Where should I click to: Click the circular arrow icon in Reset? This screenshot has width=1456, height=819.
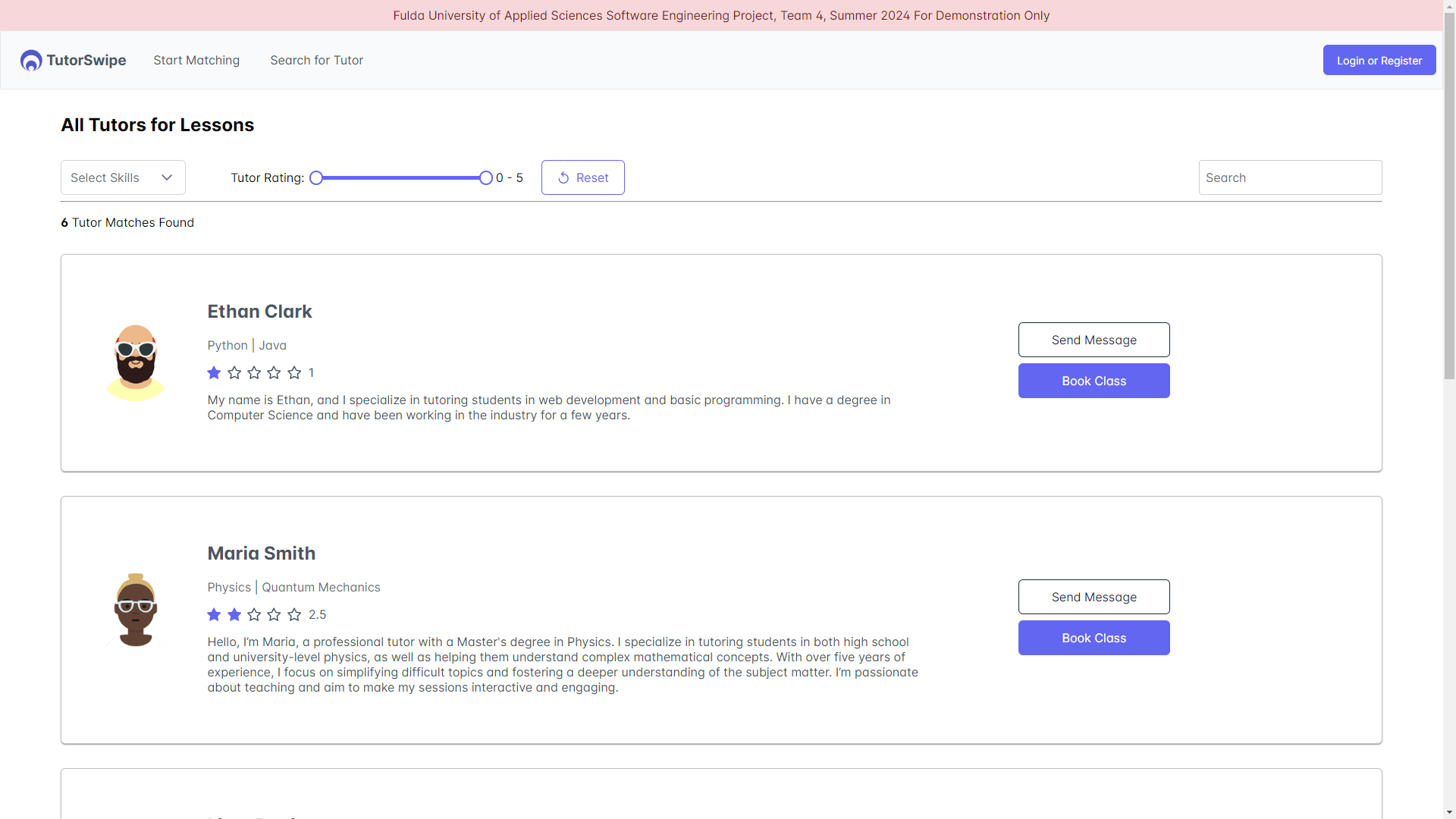[x=563, y=178]
